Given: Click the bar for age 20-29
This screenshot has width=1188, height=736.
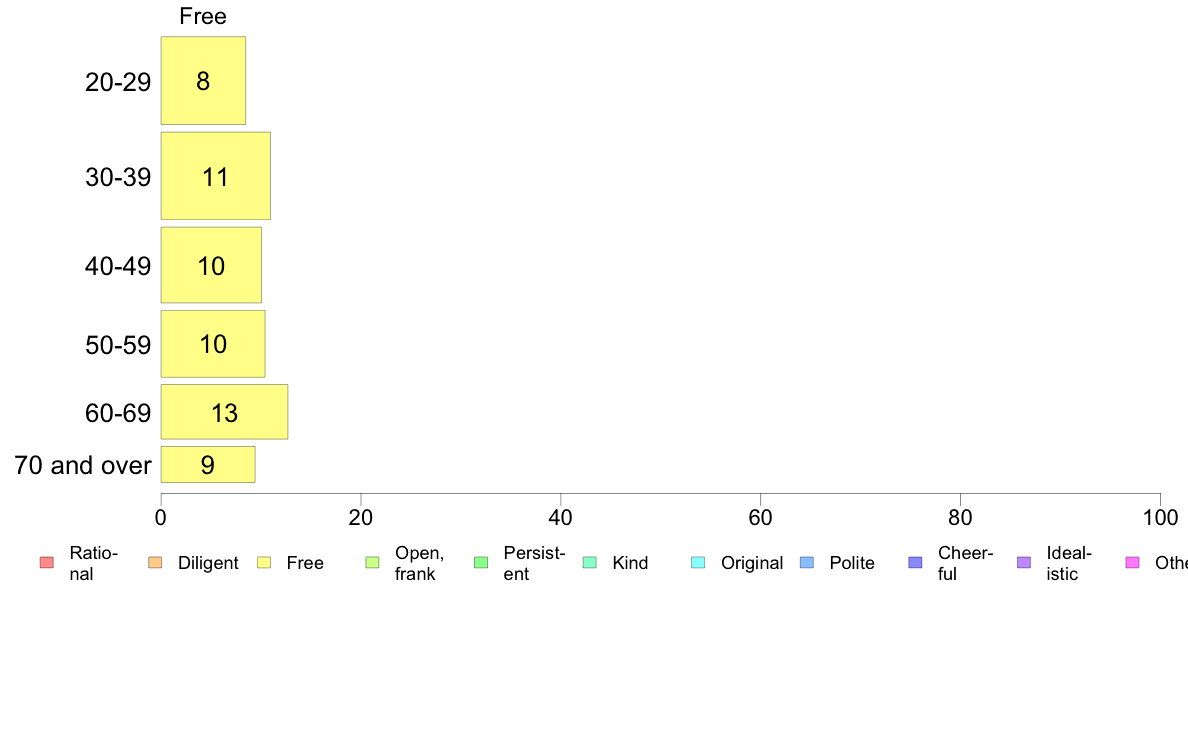Looking at the screenshot, I should (x=203, y=81).
